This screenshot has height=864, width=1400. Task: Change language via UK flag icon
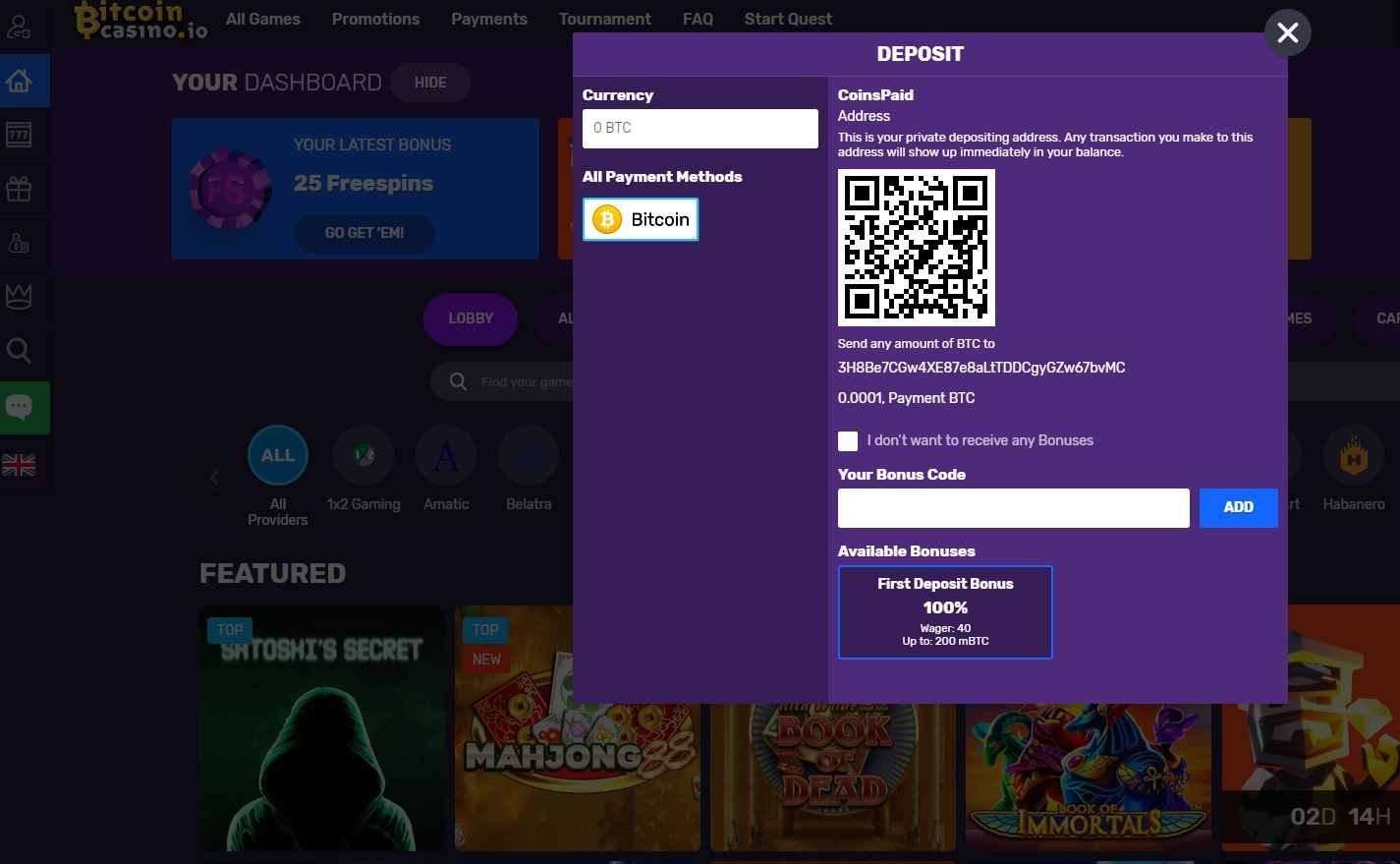[19, 465]
